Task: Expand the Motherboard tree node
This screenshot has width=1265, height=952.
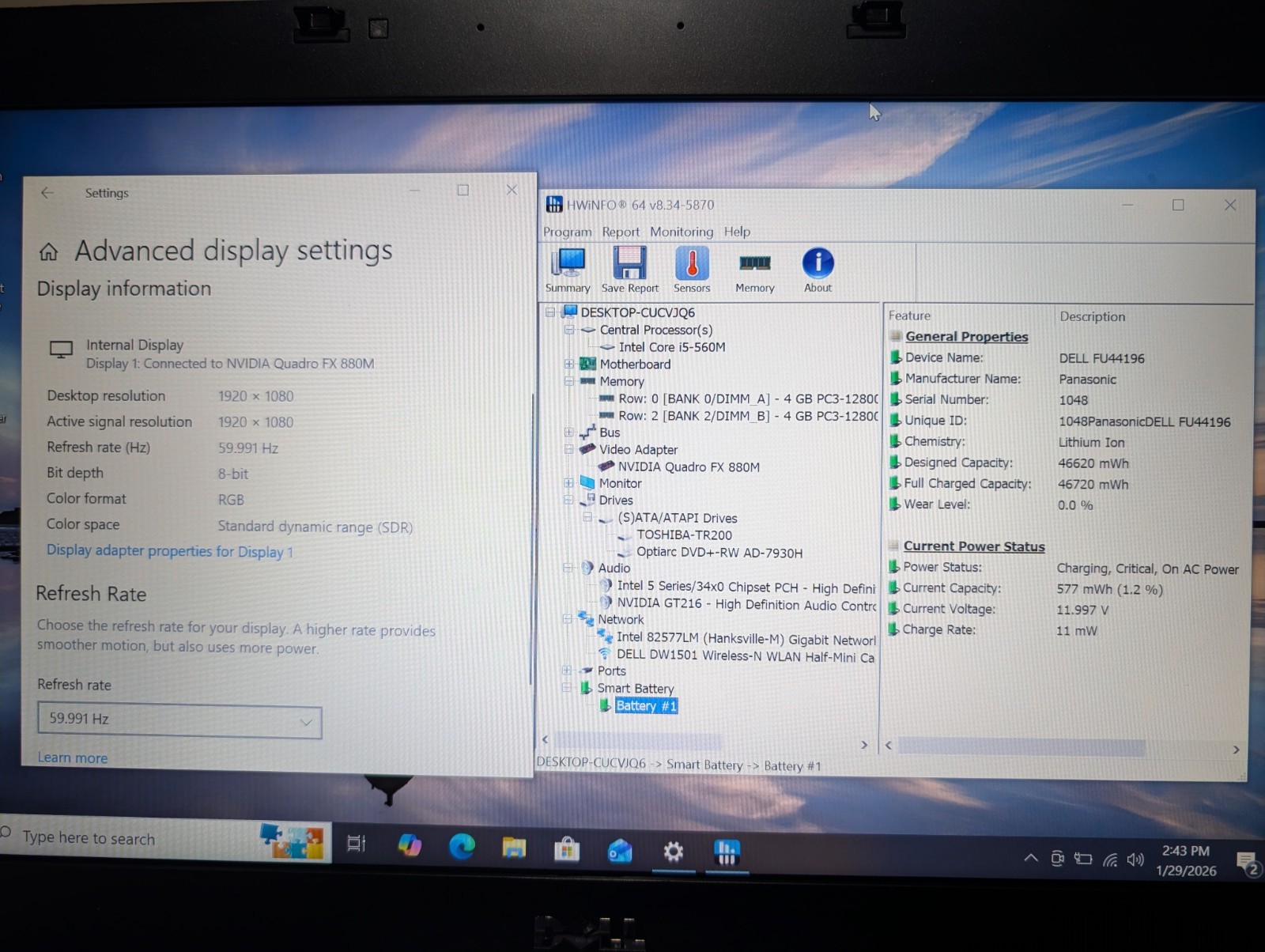Action: (568, 364)
